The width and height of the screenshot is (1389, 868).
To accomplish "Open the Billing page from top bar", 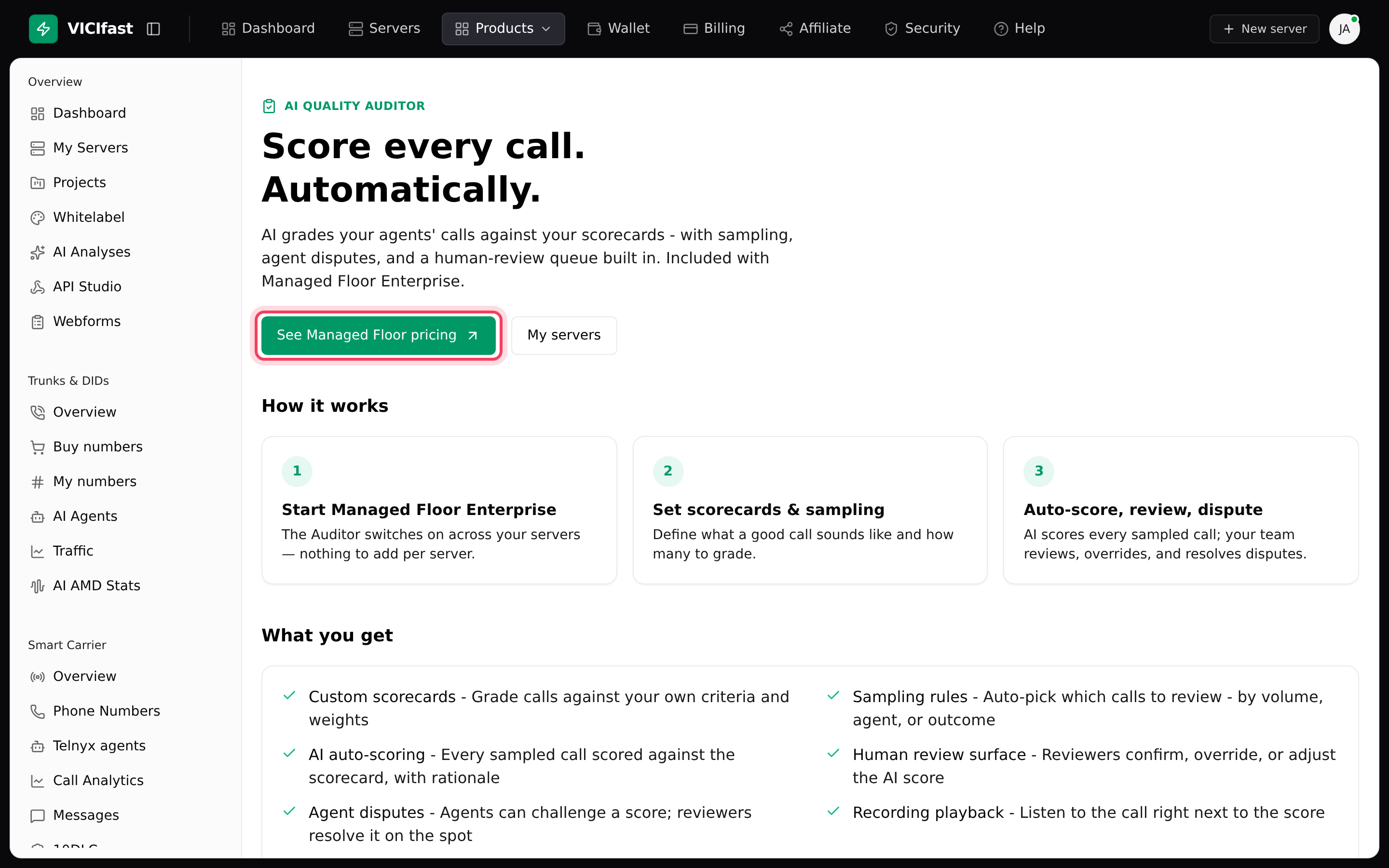I will 714,29.
